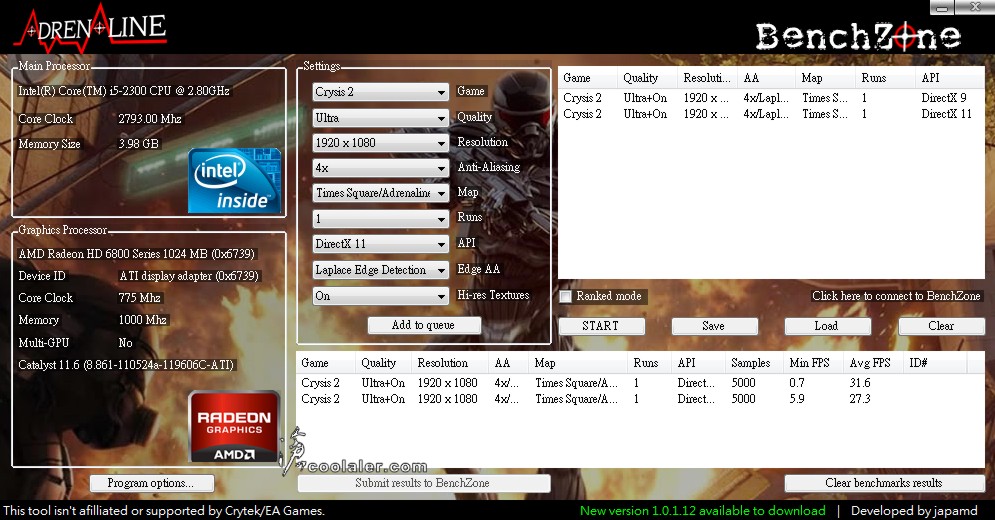Open the Game dropdown showing Crysis 2
This screenshot has height=520, width=995.
point(381,92)
